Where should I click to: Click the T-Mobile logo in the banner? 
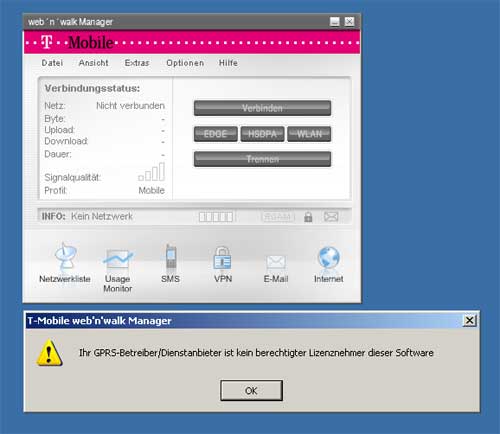[77, 42]
